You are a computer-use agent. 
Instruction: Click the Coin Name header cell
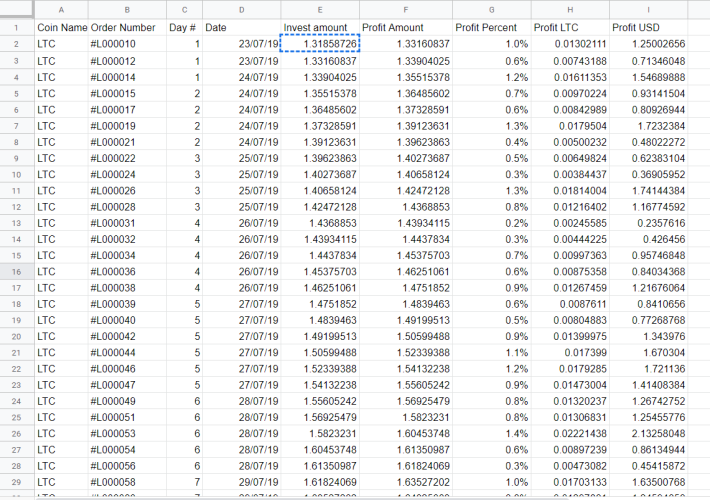[61, 28]
